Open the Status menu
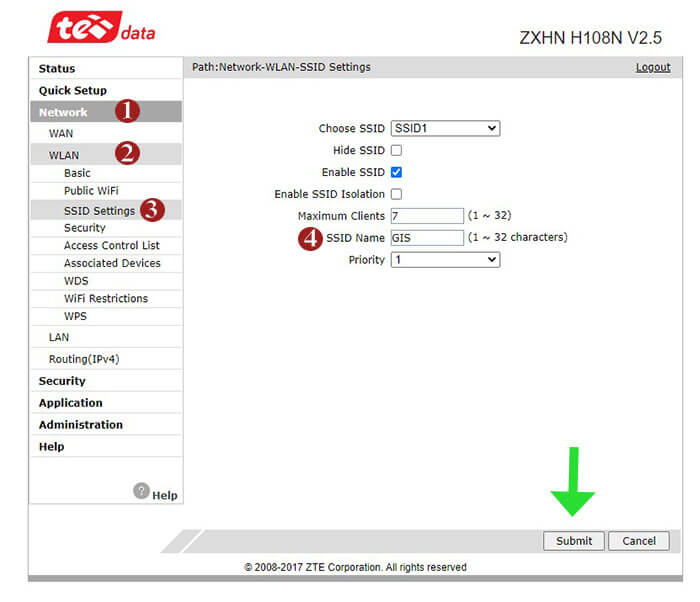The height and width of the screenshot is (602, 700). (x=57, y=68)
